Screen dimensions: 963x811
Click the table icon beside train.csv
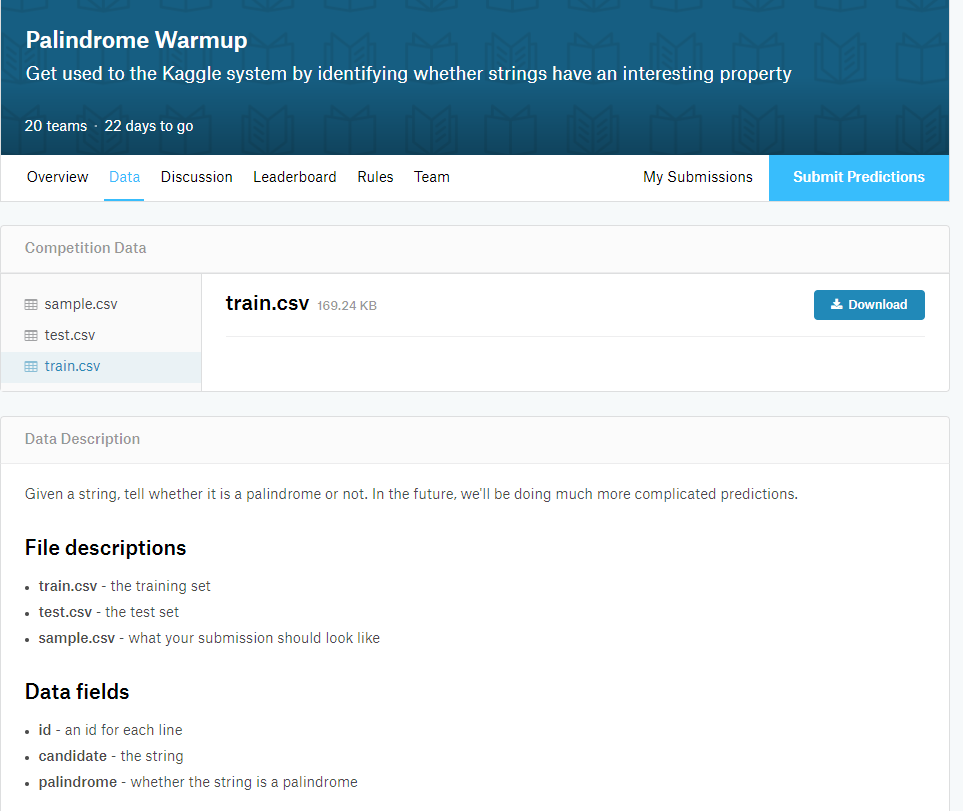pyautogui.click(x=31, y=367)
